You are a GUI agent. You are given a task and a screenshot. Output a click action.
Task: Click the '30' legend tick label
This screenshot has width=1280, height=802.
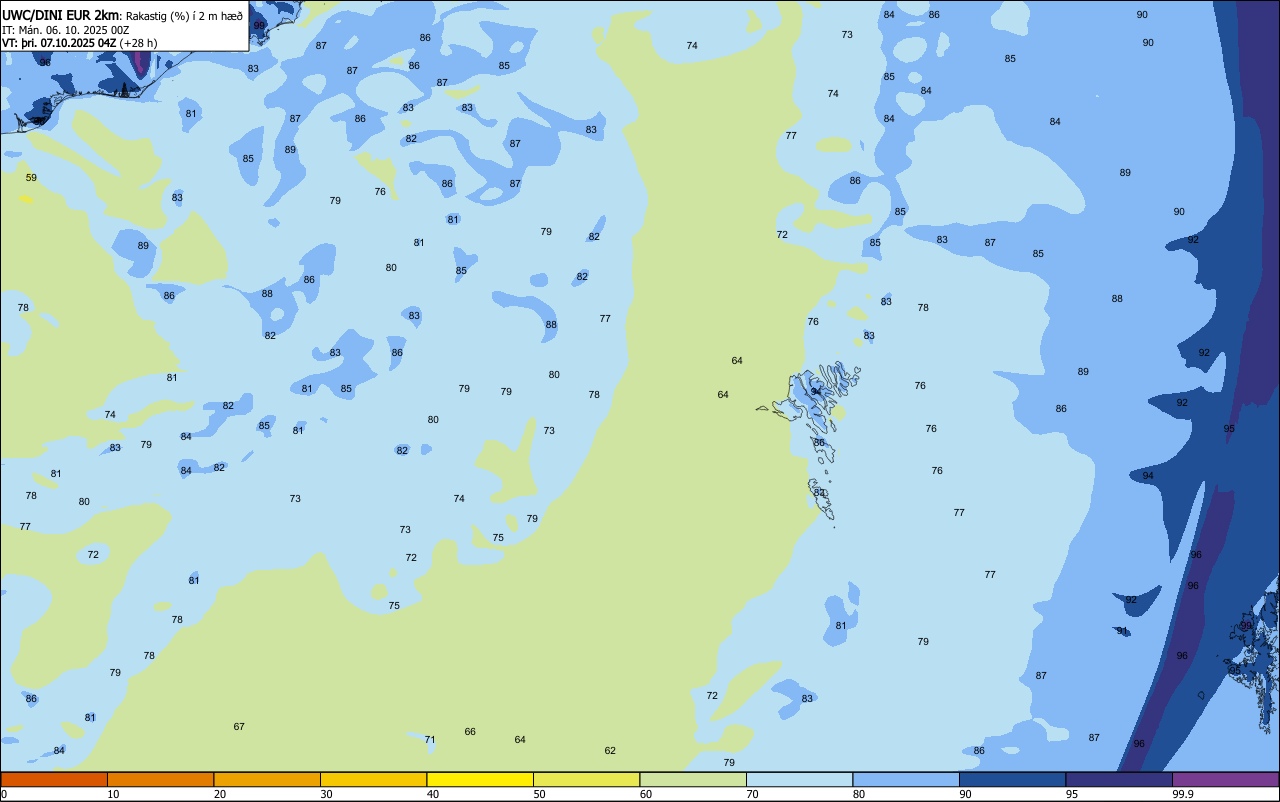pyautogui.click(x=327, y=794)
